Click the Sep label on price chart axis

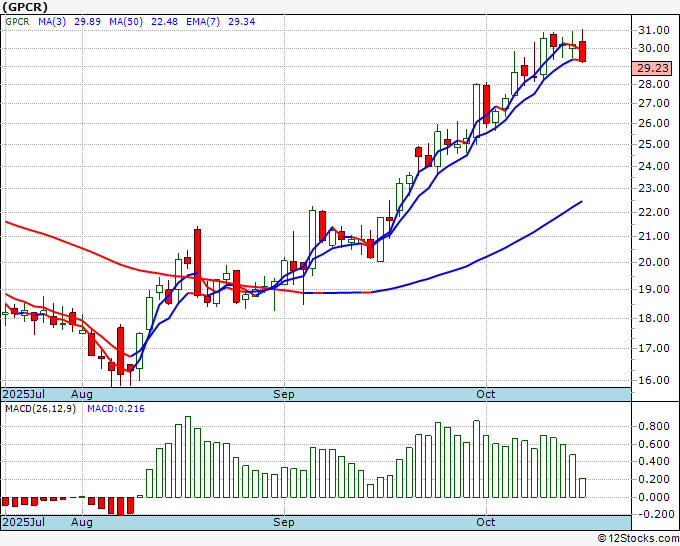coord(284,394)
